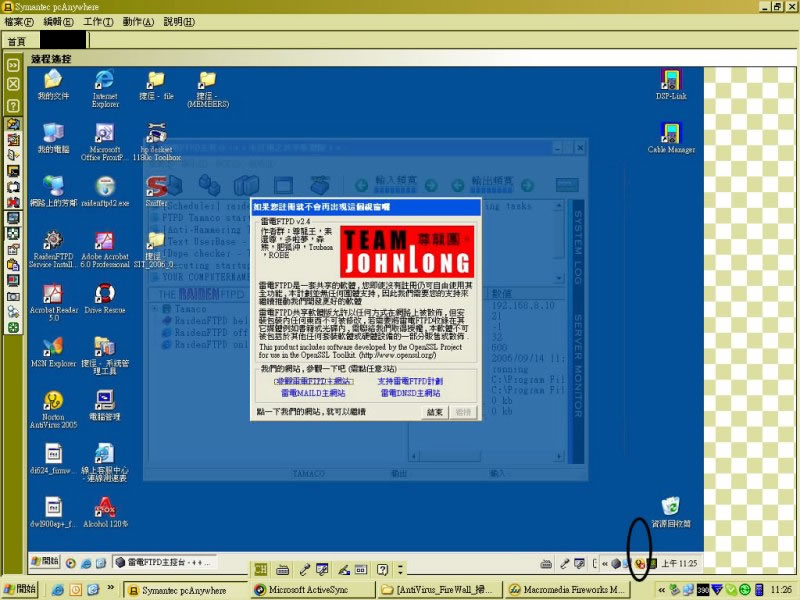Click the local taskbar clock showing 11:26

(781, 590)
